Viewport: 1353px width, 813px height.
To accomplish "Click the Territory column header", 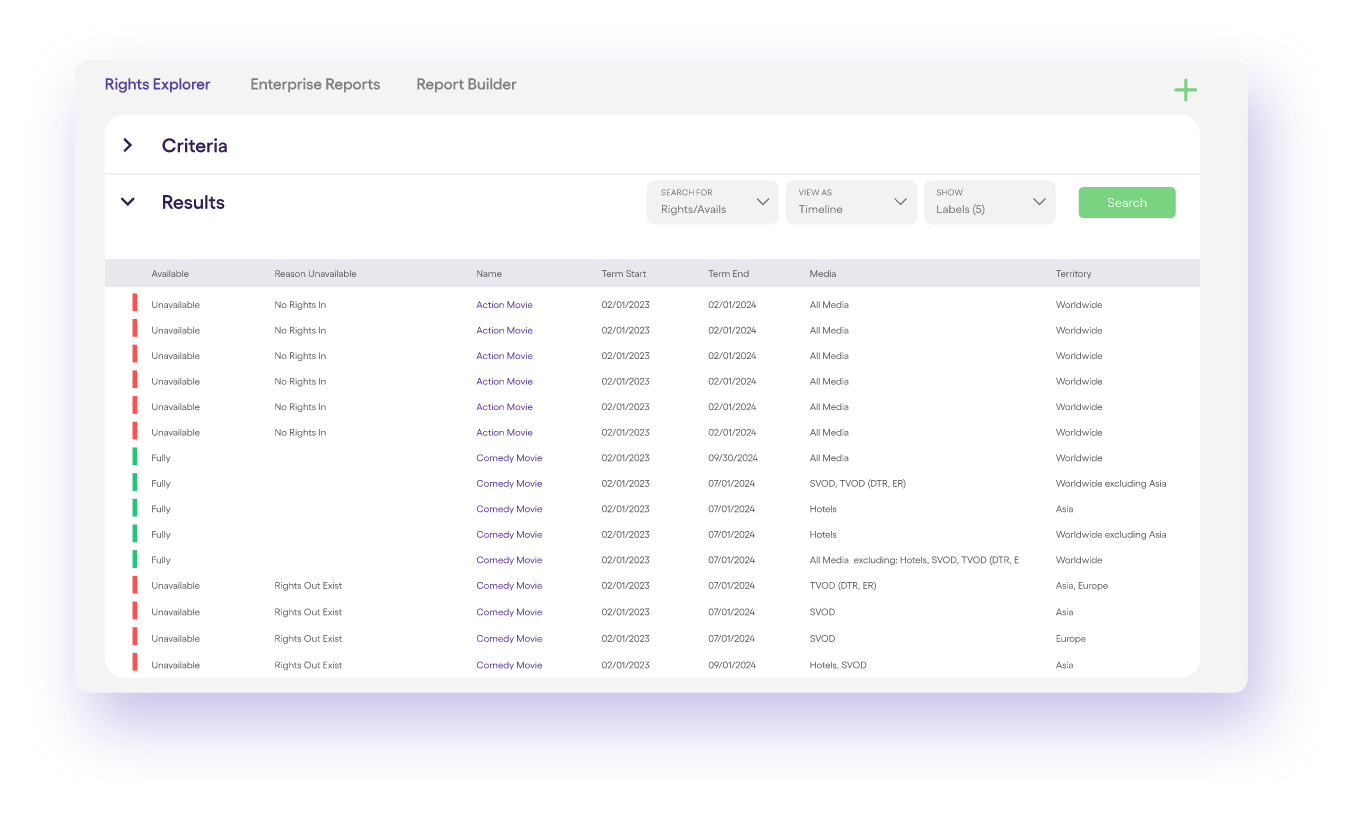I will pos(1073,274).
